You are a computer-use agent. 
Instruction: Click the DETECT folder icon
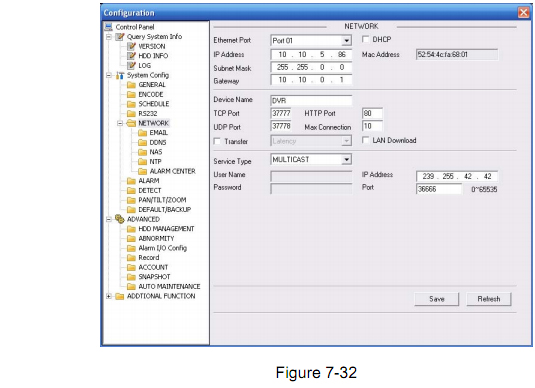131,190
